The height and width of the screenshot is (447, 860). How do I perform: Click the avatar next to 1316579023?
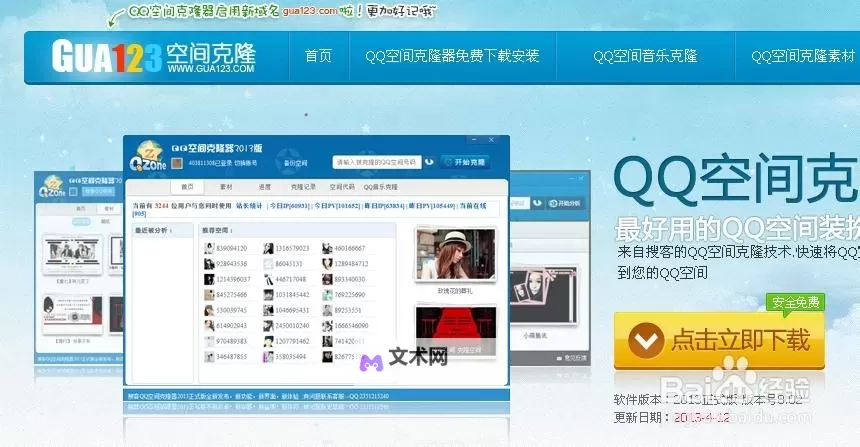pyautogui.click(x=268, y=248)
